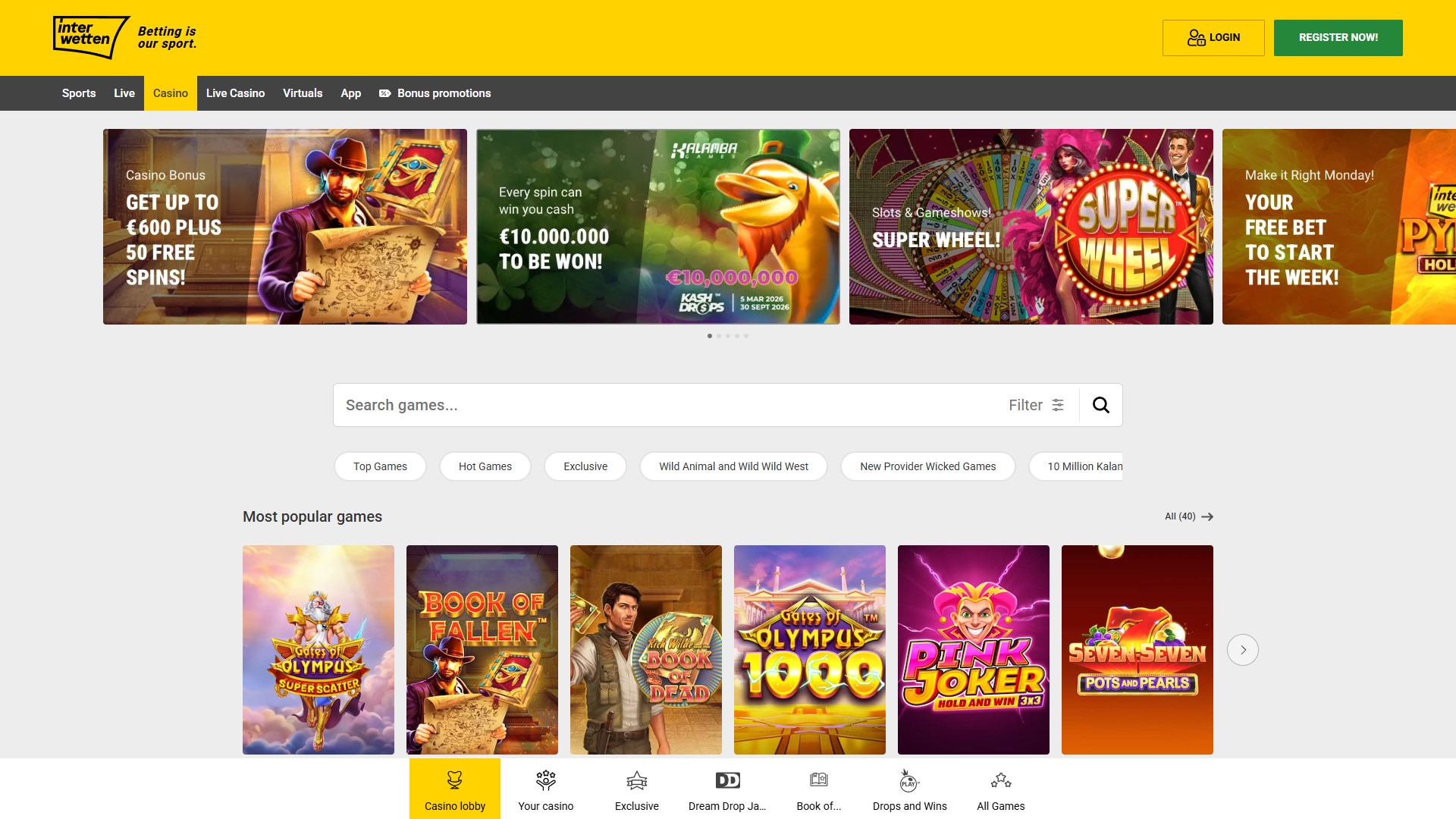This screenshot has width=1456, height=819.
Task: Open the Live menu item
Action: coord(124,93)
